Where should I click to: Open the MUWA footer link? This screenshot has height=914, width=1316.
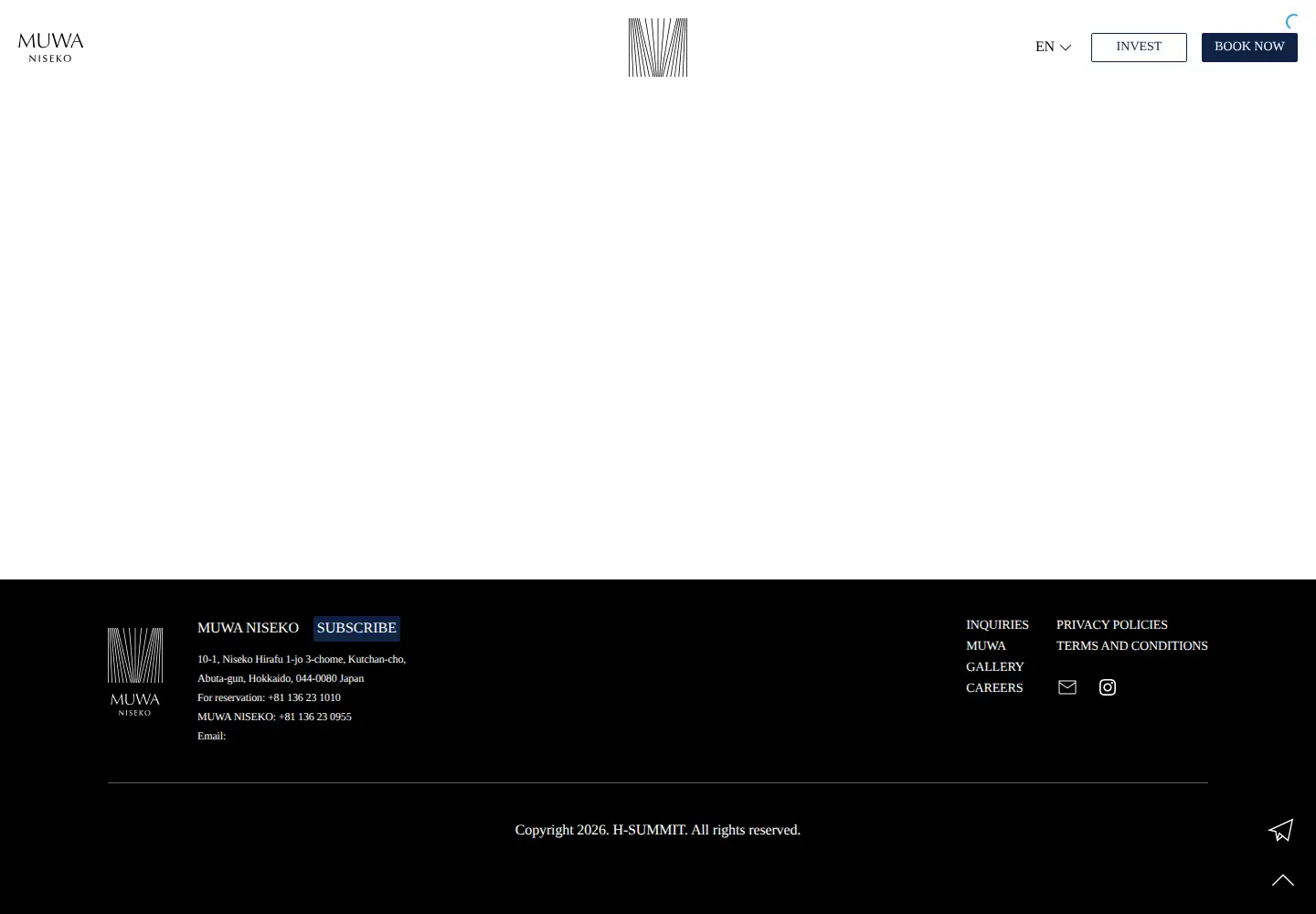986,645
